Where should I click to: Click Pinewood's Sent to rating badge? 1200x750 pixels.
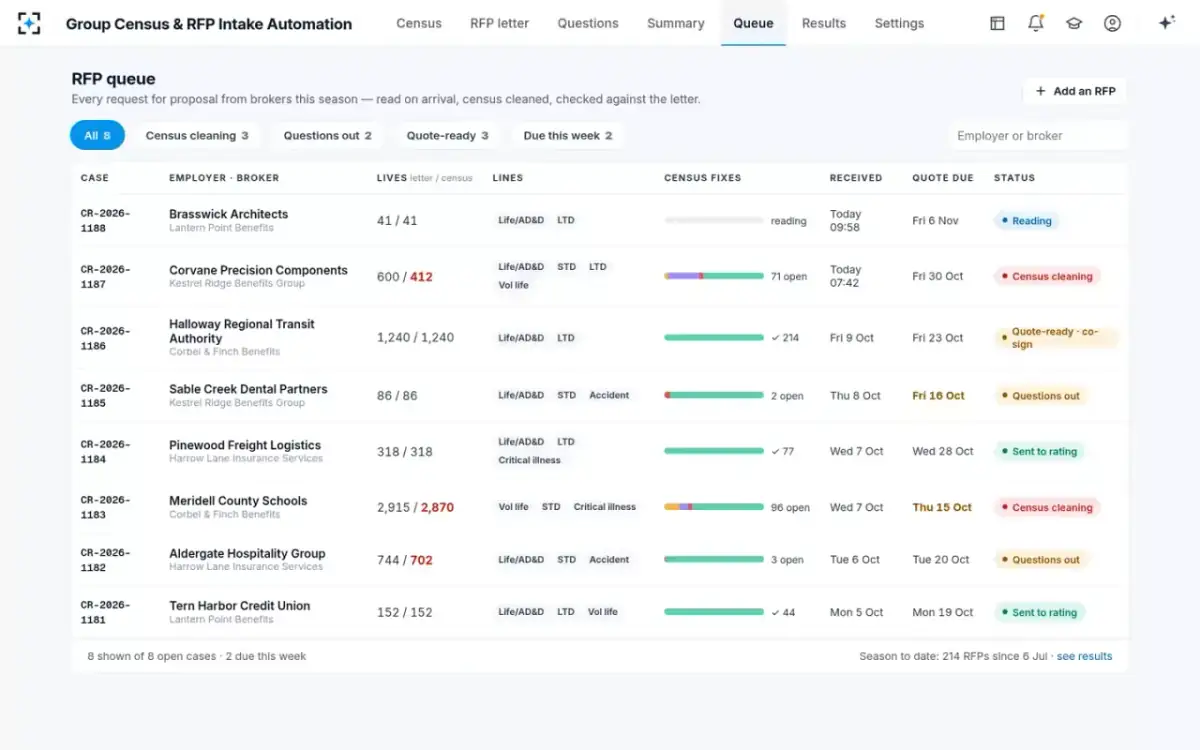[x=1038, y=451]
